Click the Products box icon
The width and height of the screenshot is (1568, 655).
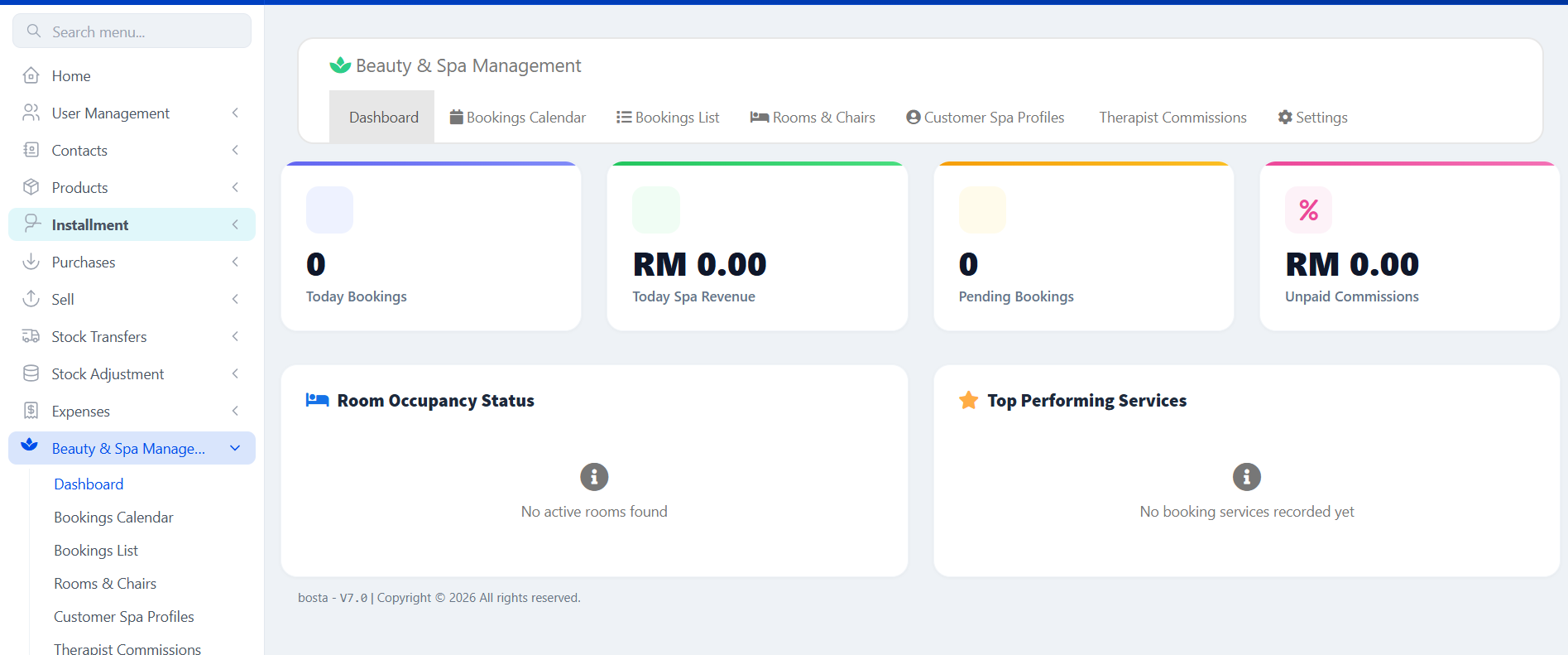click(x=31, y=187)
